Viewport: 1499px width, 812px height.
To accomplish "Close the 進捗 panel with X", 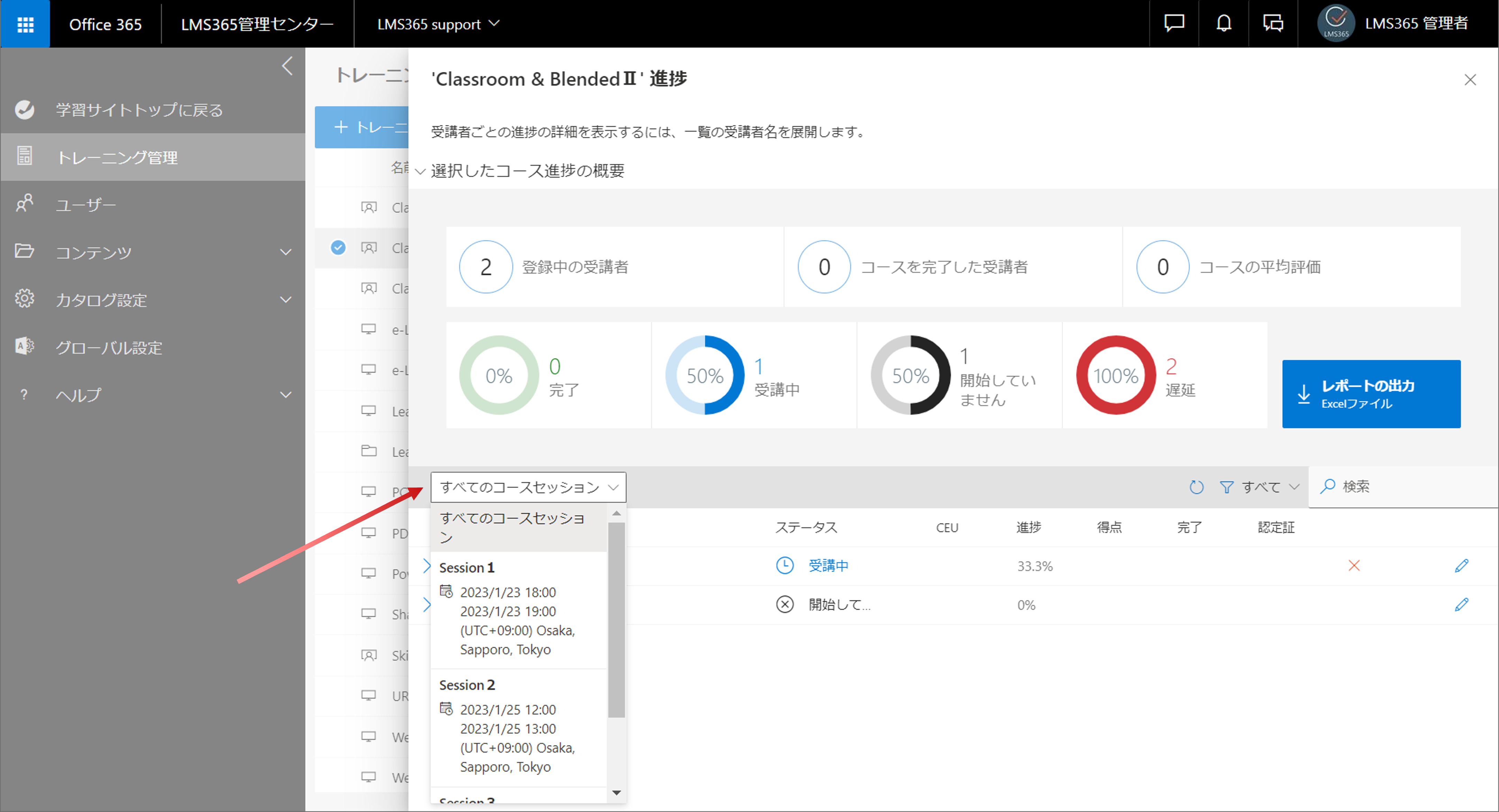I will pos(1470,80).
